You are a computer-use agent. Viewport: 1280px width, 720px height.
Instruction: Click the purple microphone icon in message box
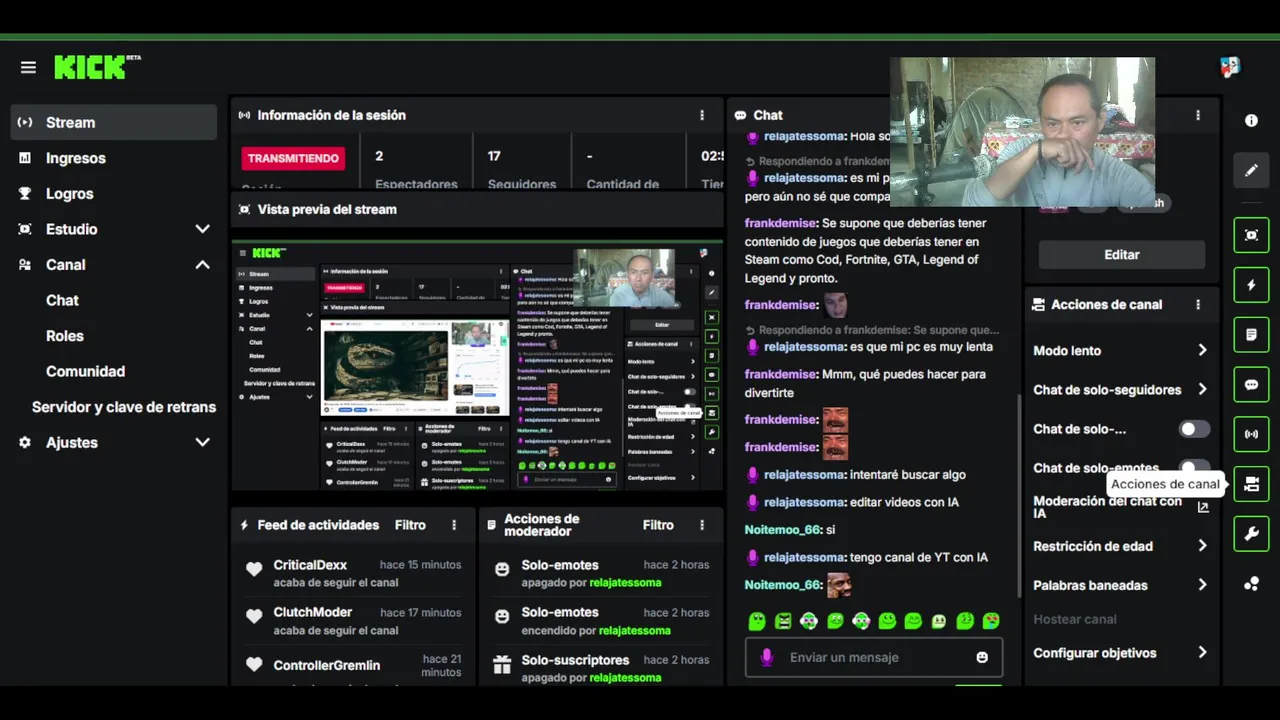tap(766, 657)
